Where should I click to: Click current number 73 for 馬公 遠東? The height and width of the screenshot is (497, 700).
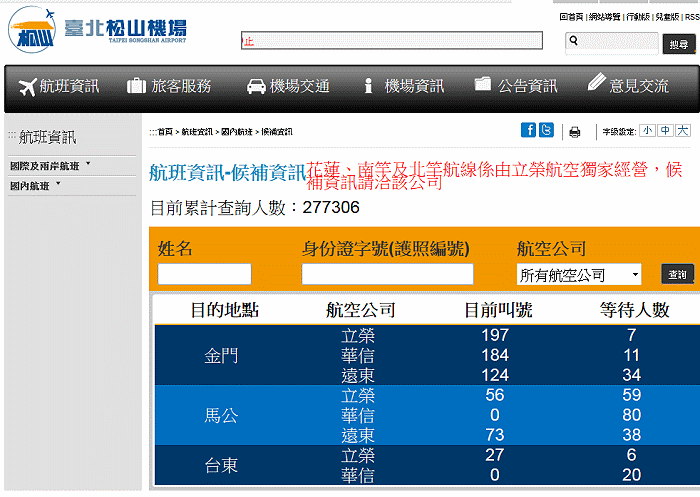coord(495,435)
